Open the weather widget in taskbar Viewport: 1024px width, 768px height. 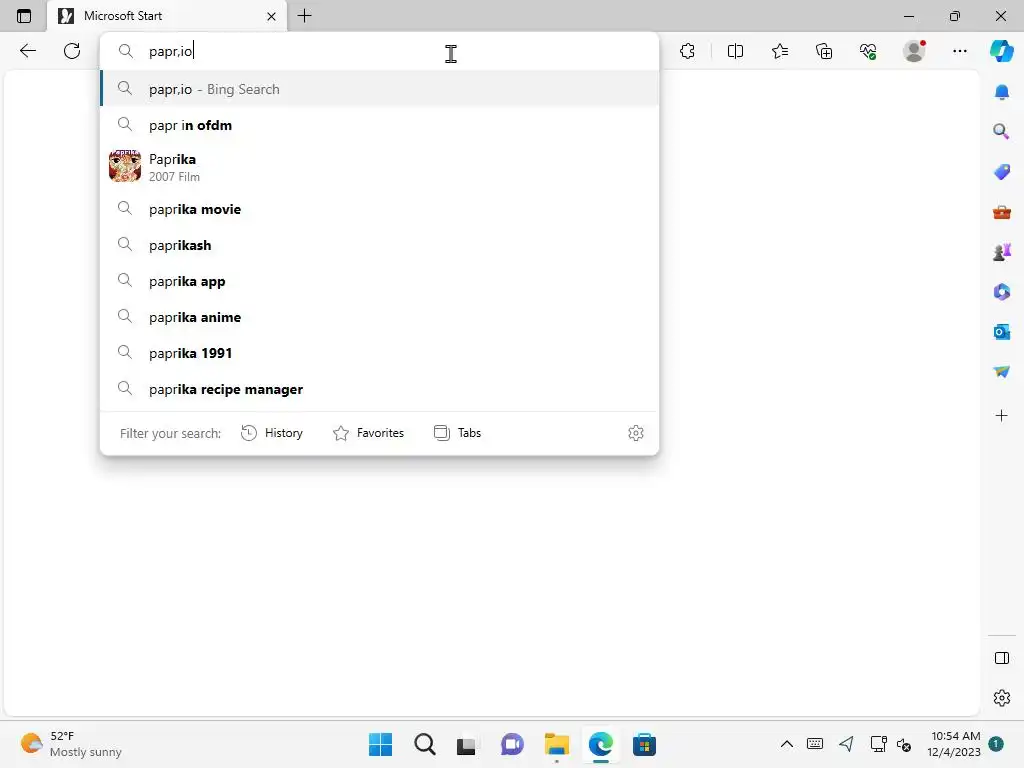pos(71,744)
